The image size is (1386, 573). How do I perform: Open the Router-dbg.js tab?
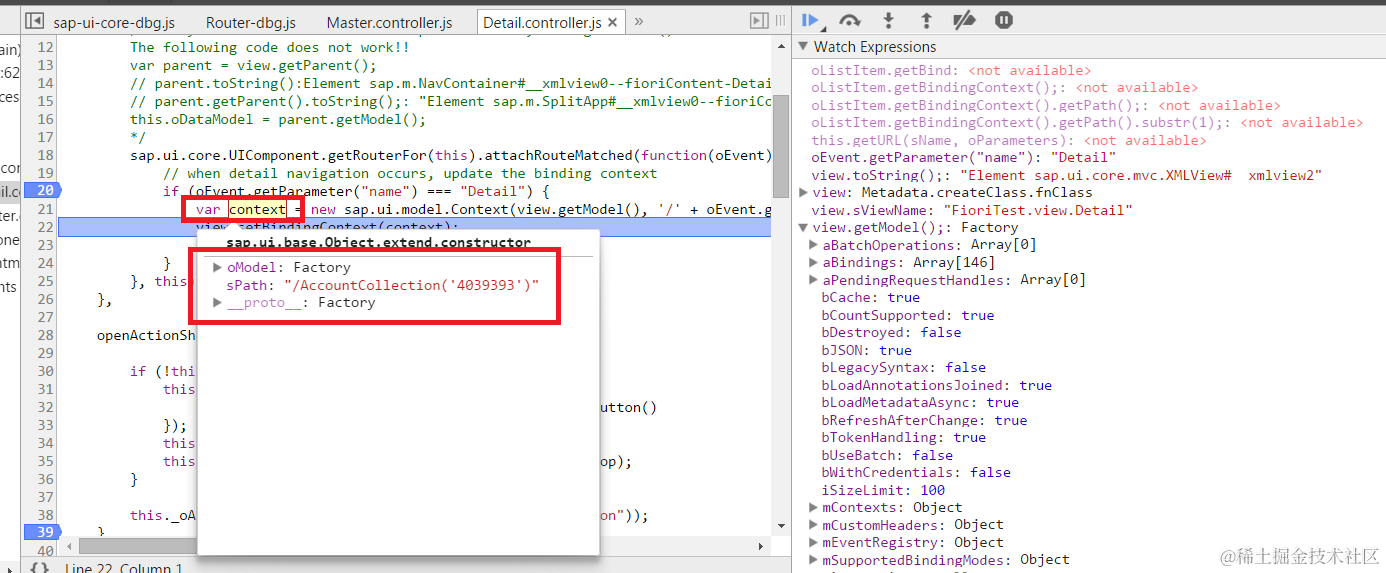[x=251, y=22]
